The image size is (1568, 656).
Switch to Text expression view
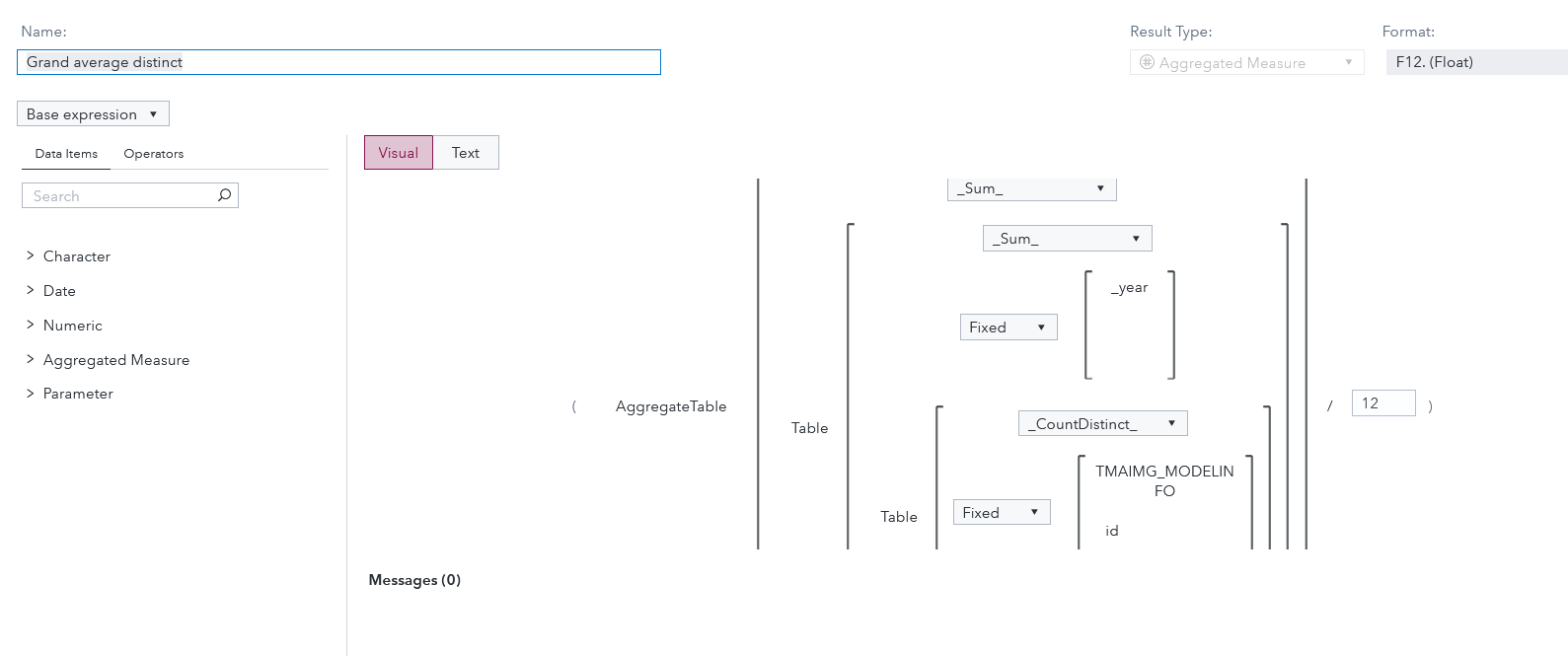465,153
